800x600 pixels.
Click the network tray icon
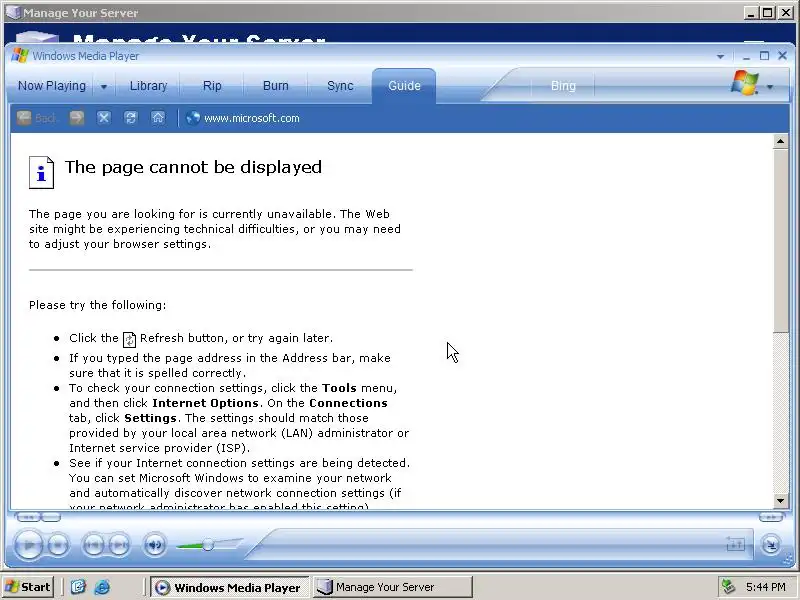coord(728,587)
